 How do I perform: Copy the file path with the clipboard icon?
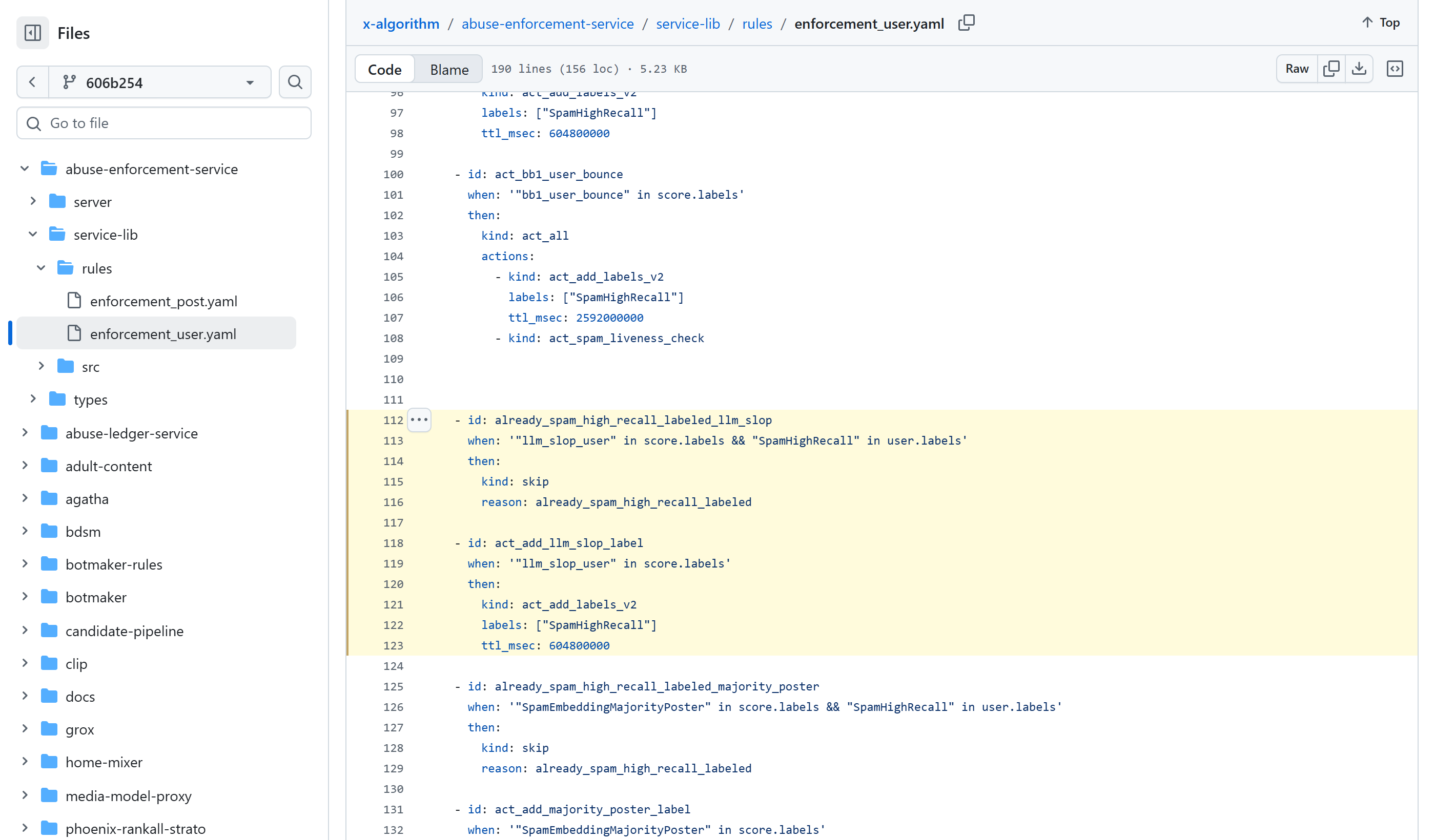[x=967, y=24]
